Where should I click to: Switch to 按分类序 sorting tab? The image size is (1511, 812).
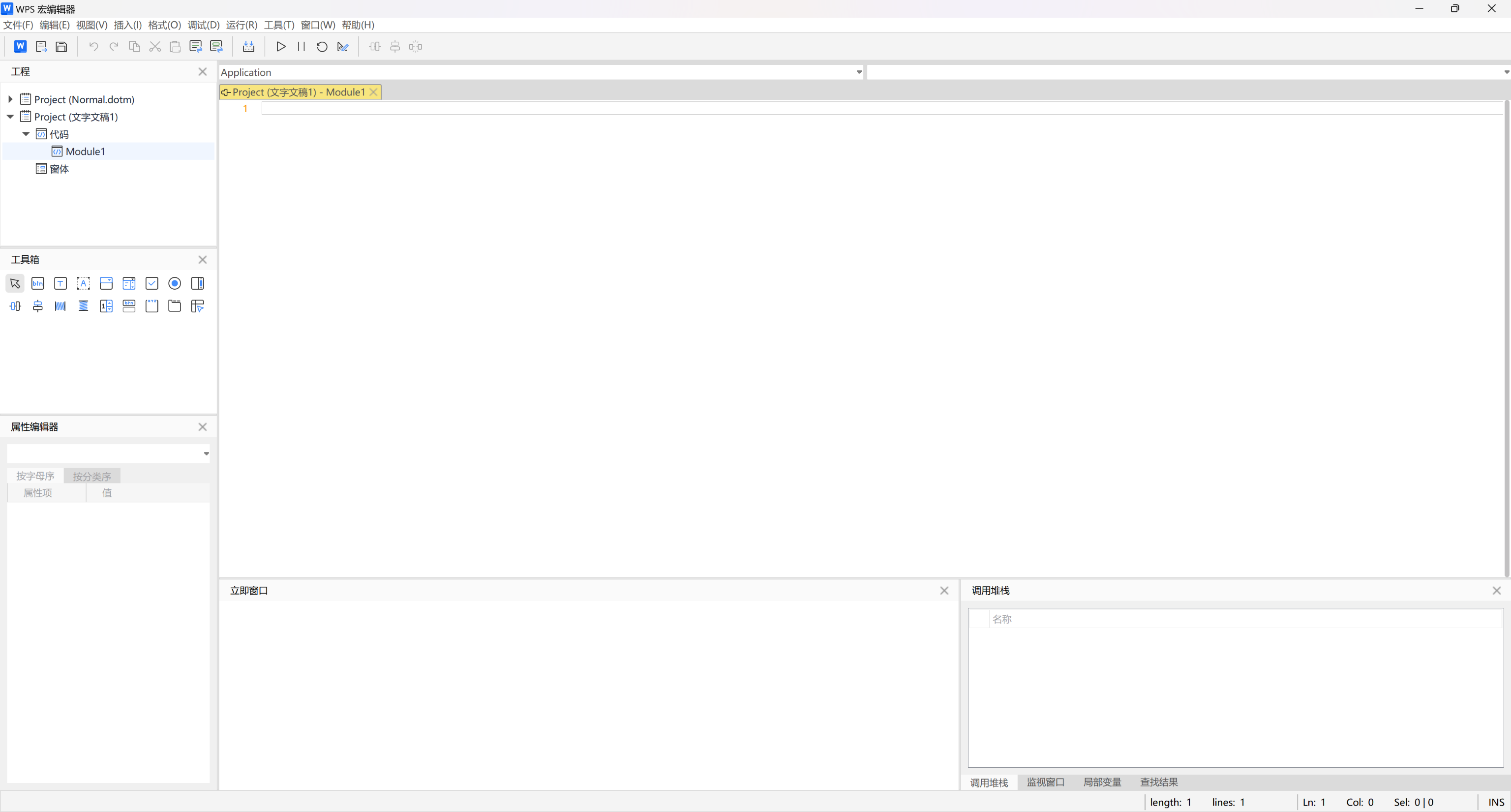tap(92, 476)
